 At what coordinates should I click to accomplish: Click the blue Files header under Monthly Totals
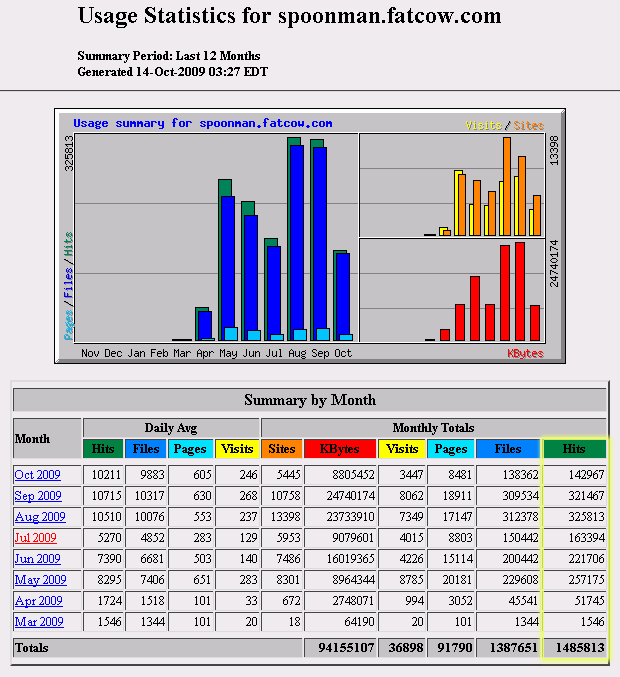[x=508, y=449]
